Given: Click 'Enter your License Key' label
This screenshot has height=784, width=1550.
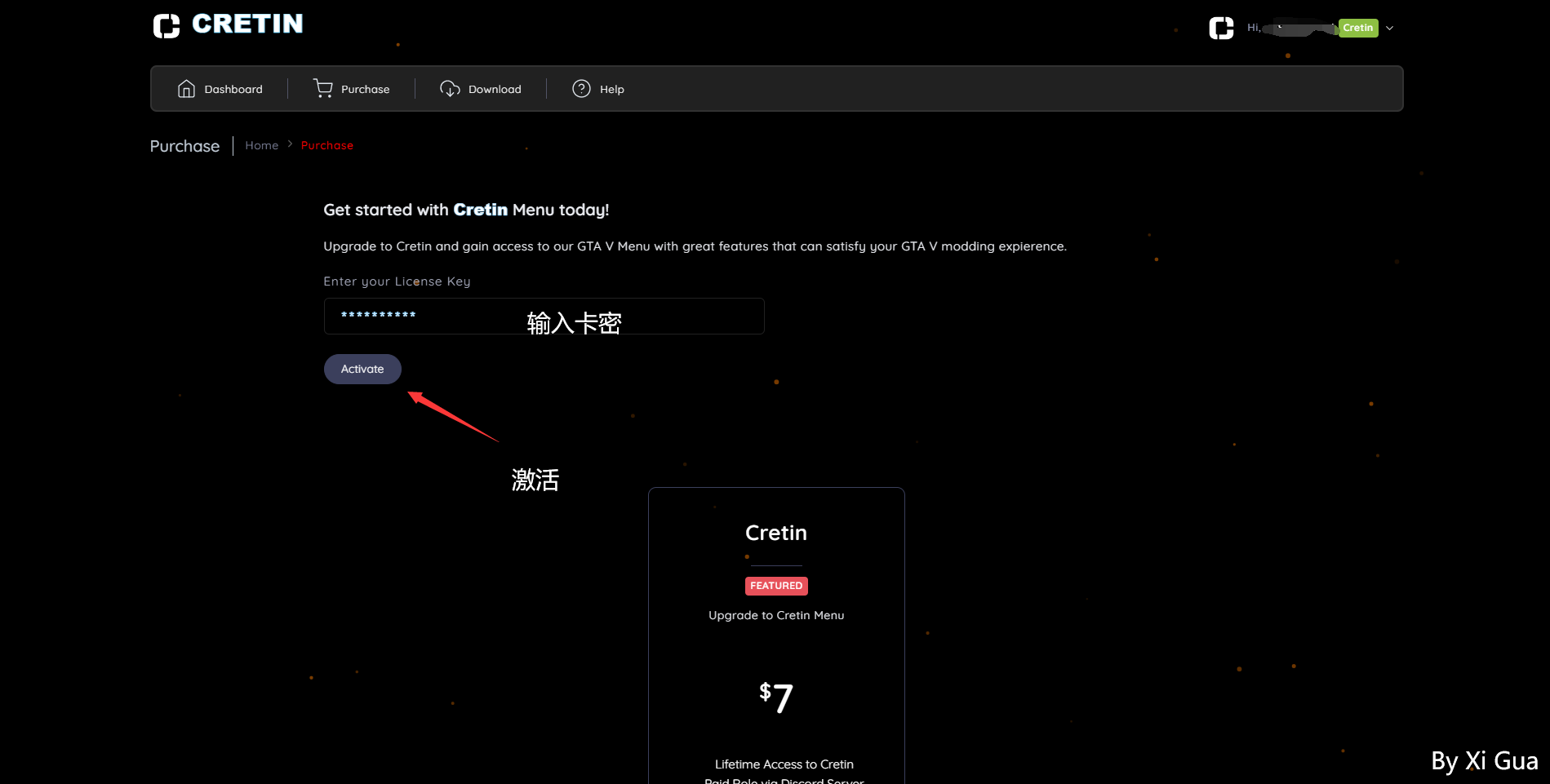Looking at the screenshot, I should click(397, 281).
